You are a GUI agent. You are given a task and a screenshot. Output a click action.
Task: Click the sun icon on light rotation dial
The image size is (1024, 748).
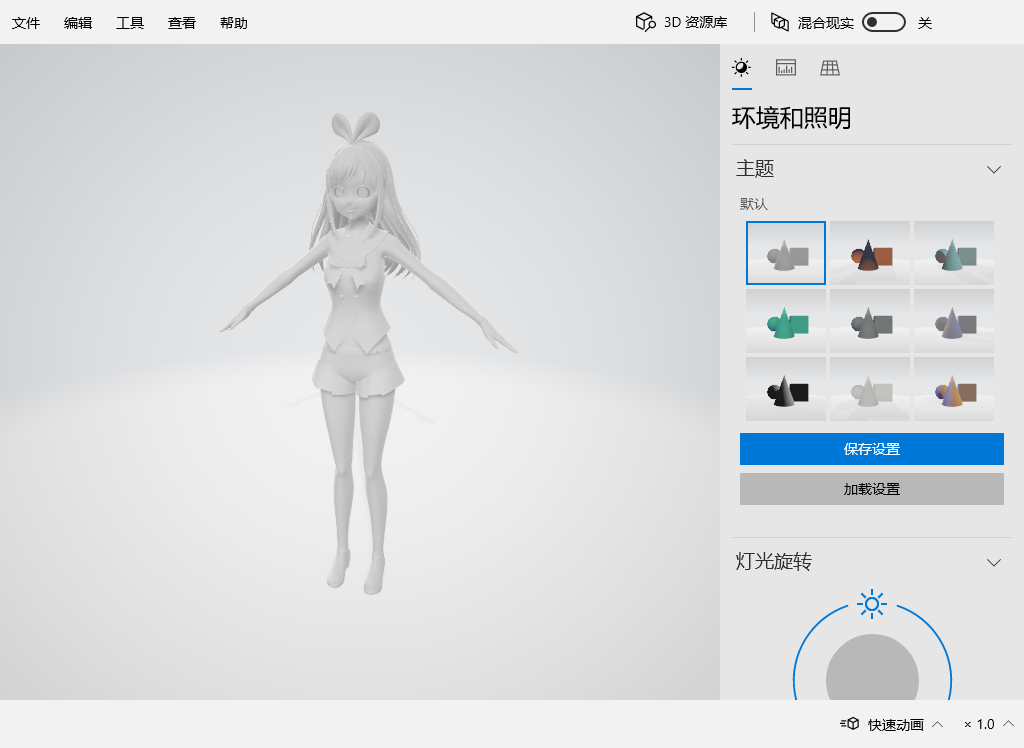(x=872, y=604)
